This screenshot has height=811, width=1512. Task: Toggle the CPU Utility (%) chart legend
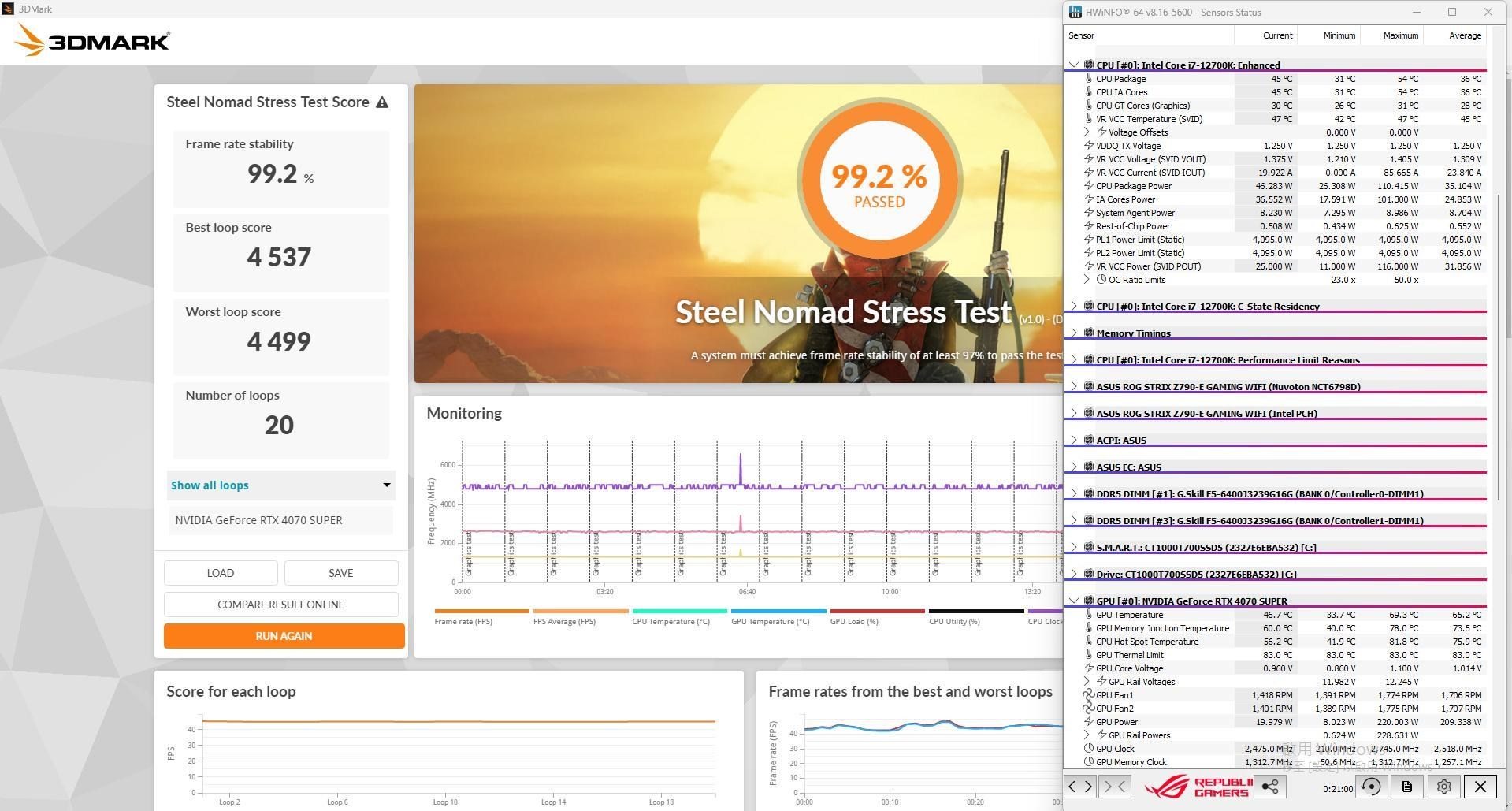point(976,616)
